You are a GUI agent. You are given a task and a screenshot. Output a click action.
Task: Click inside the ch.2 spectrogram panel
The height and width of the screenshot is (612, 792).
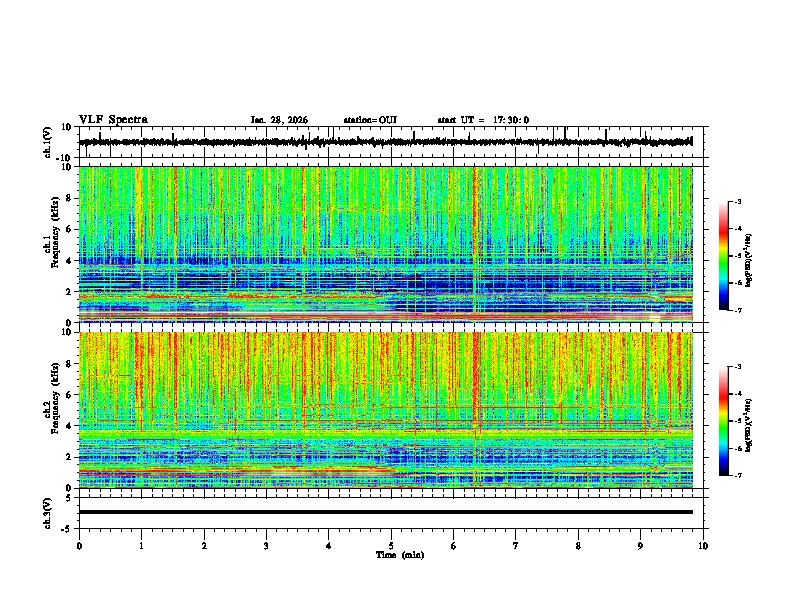[386, 410]
